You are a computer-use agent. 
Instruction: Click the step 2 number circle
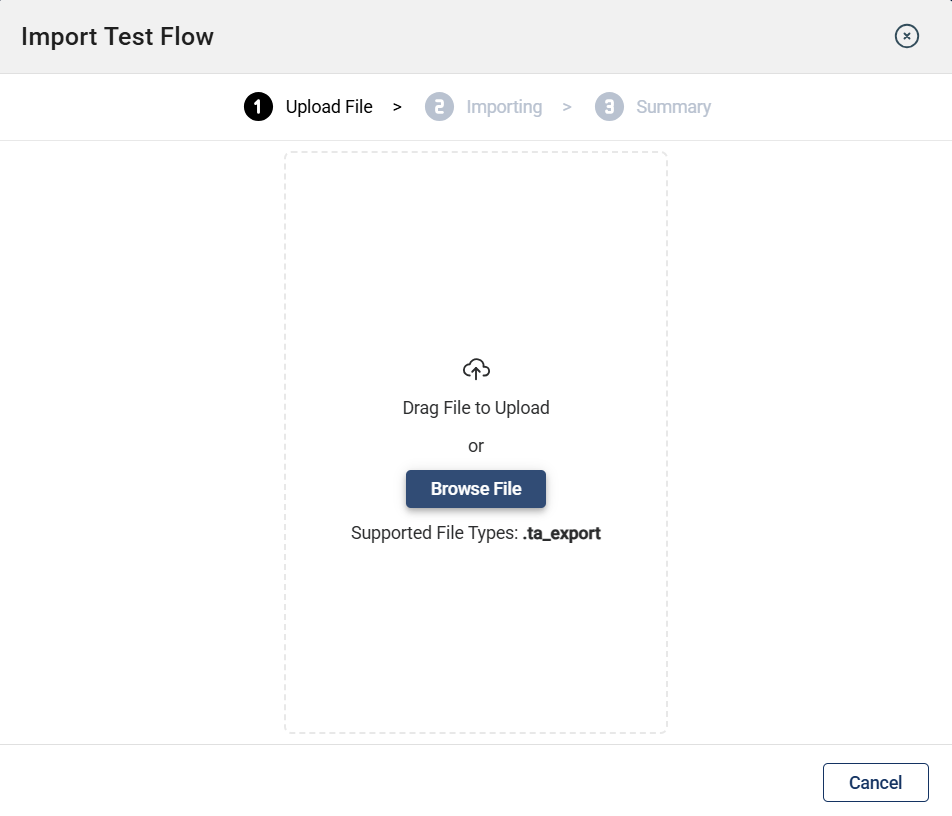click(x=439, y=107)
